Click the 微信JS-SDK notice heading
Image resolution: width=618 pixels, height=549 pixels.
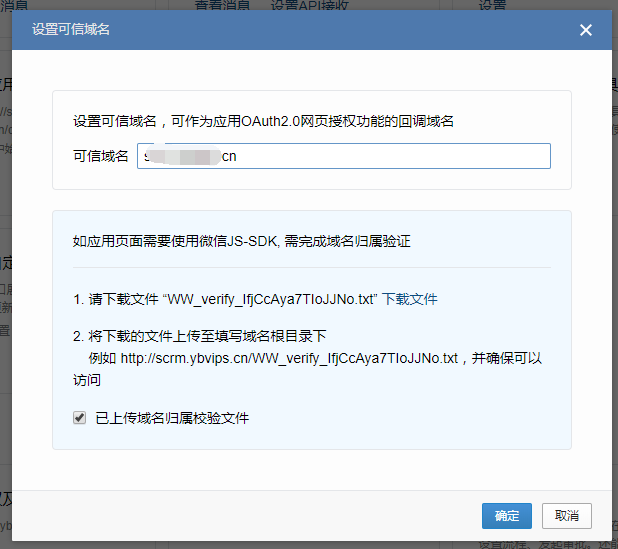(x=242, y=241)
